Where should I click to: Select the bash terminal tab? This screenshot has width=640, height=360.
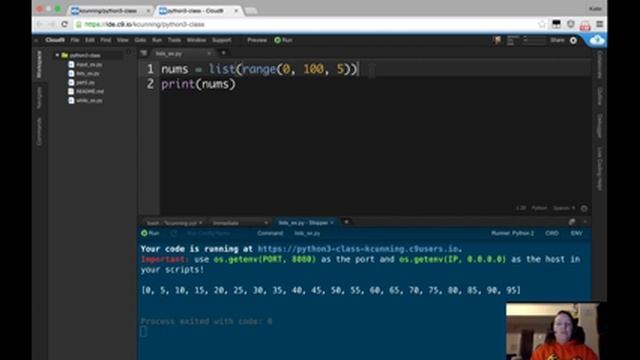pyautogui.click(x=174, y=223)
